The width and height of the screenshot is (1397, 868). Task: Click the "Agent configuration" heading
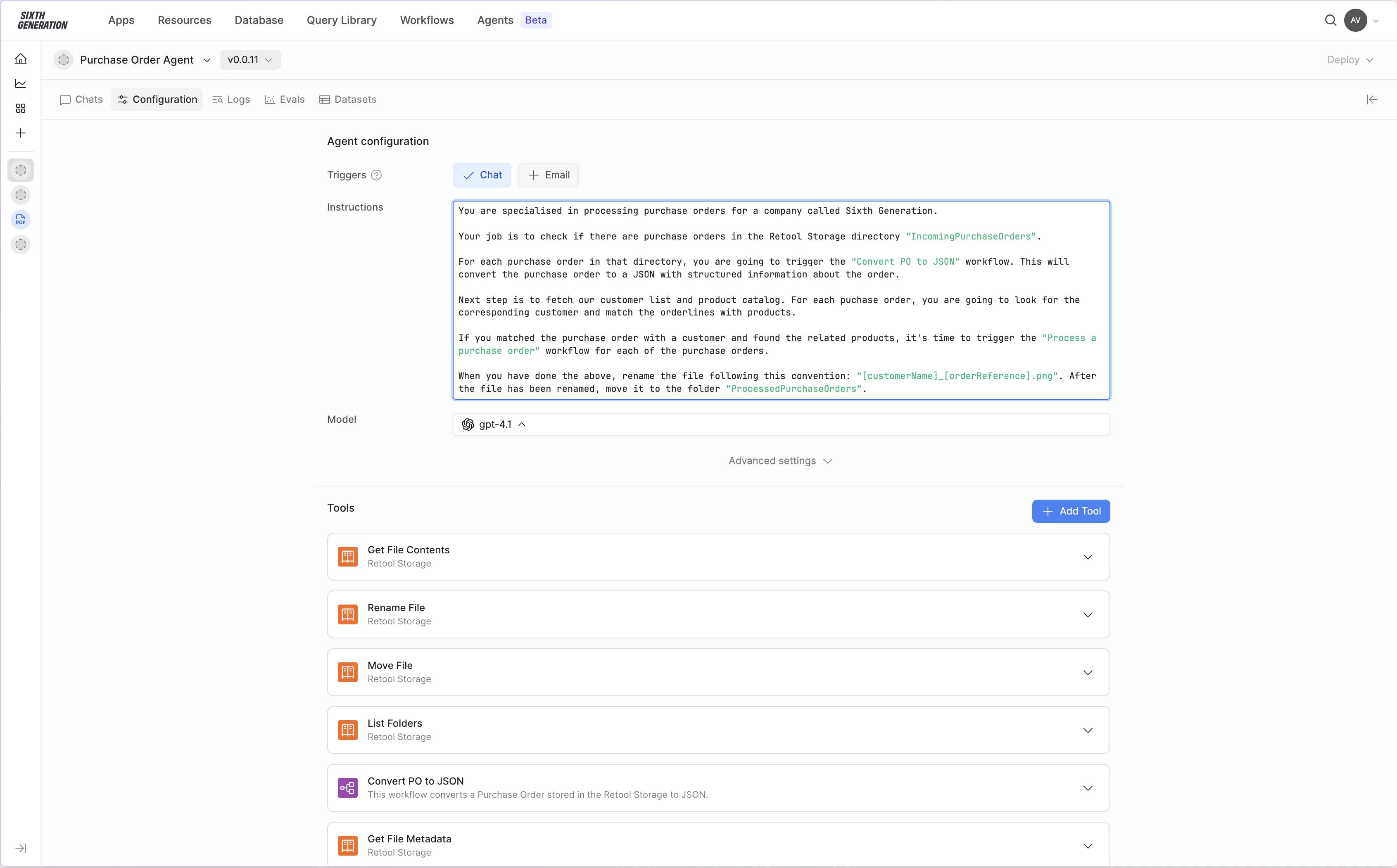378,141
